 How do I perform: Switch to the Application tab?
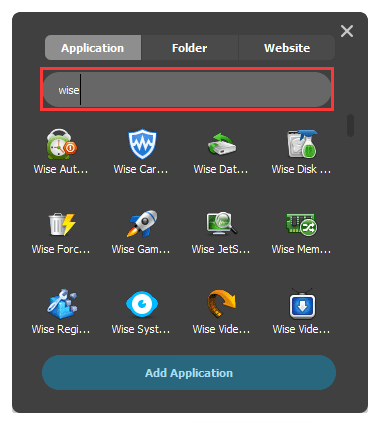(93, 48)
